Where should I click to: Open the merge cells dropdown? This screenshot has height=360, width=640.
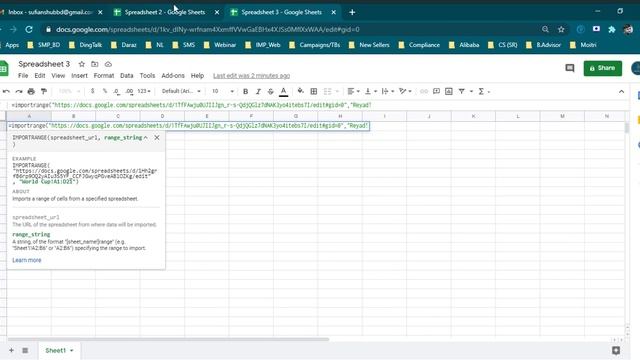(x=337, y=91)
